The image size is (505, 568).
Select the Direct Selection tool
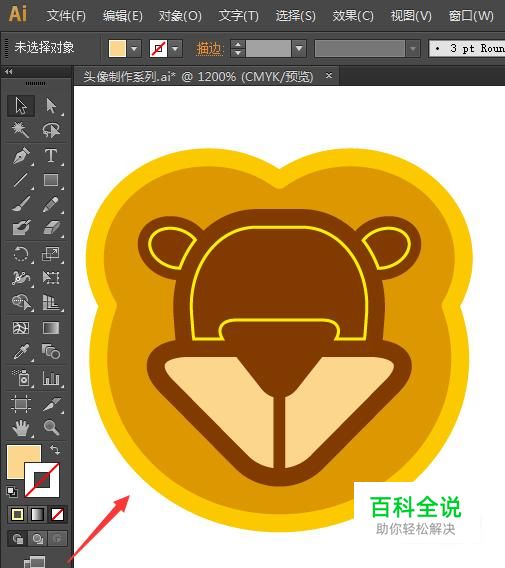click(51, 106)
